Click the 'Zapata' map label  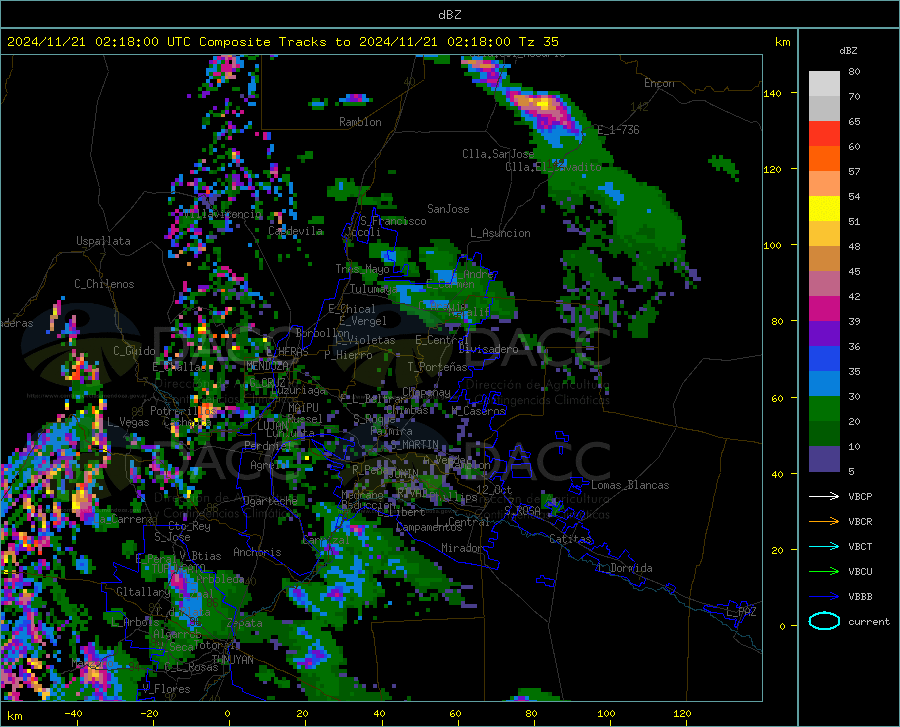click(245, 623)
